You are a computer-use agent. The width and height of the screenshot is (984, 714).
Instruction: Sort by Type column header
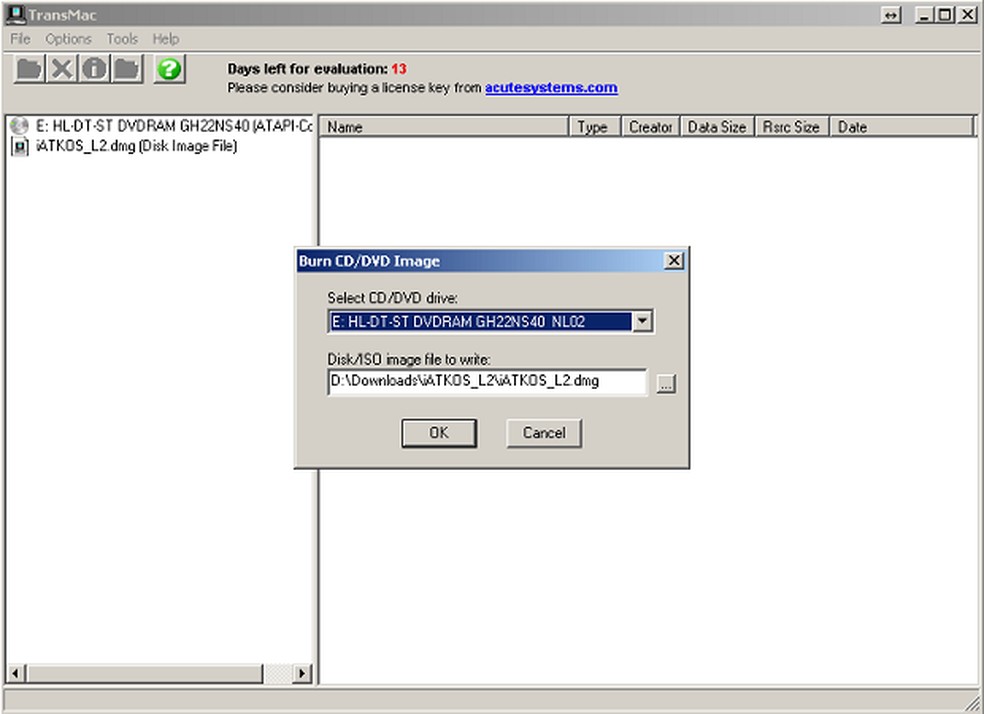(594, 127)
